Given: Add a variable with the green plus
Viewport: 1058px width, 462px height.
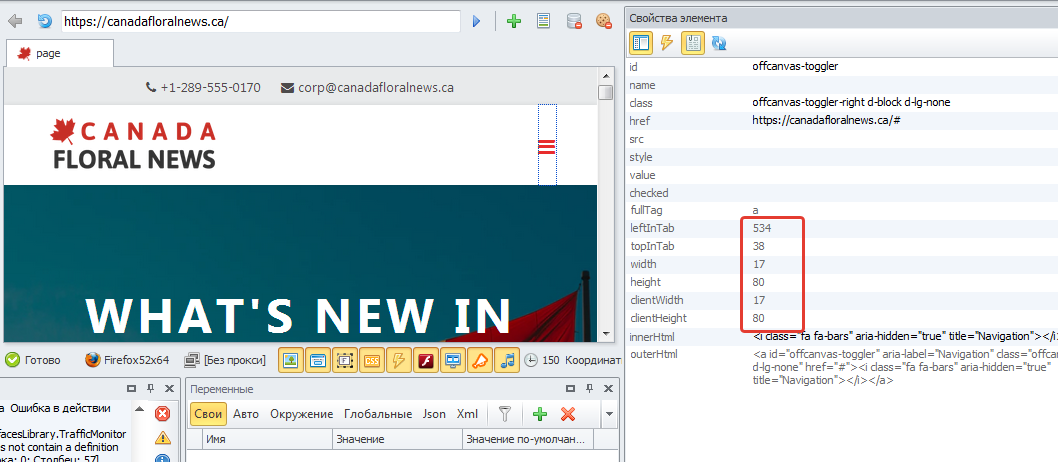Looking at the screenshot, I should 540,414.
